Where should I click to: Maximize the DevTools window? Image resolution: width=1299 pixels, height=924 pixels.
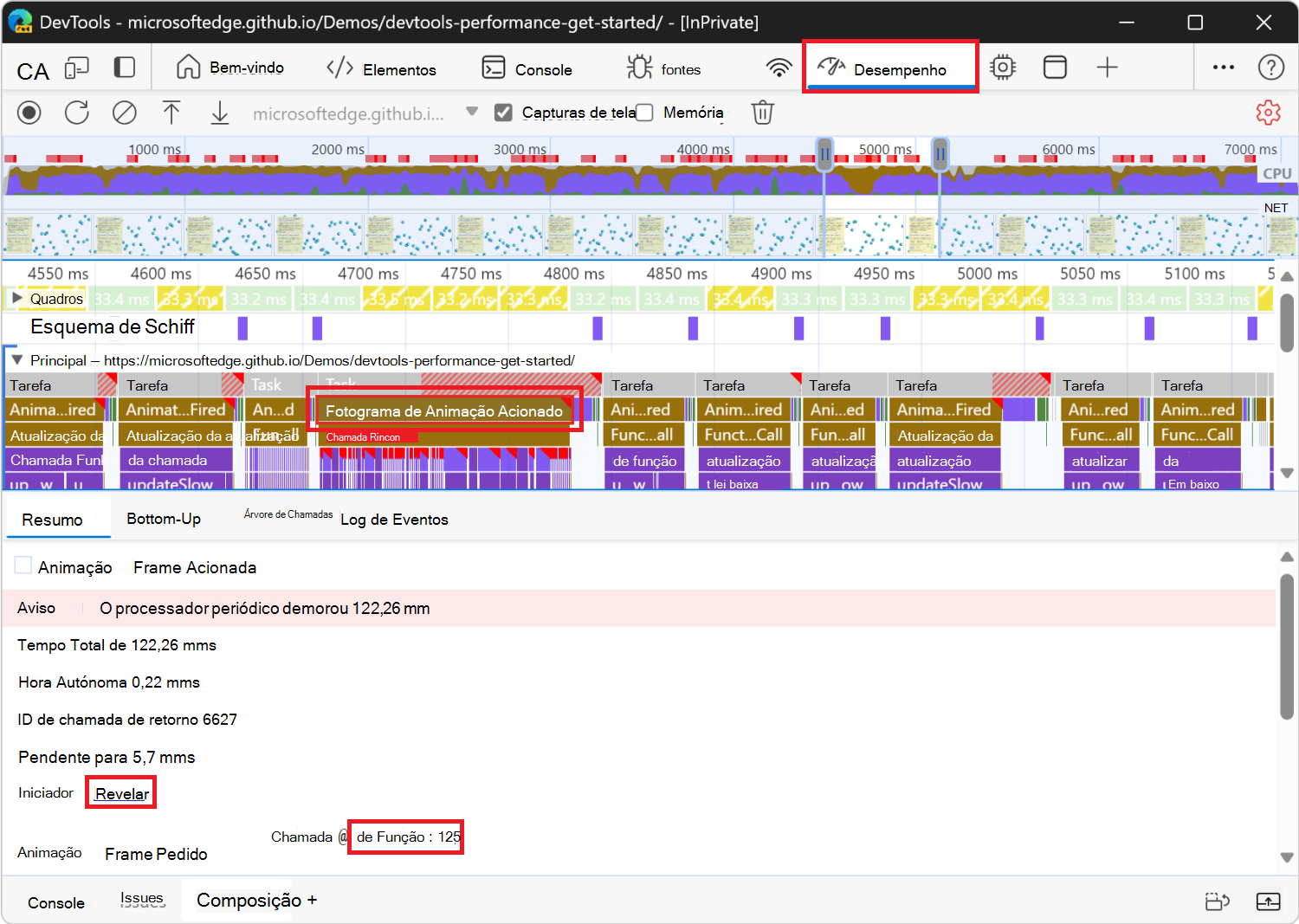click(1195, 23)
